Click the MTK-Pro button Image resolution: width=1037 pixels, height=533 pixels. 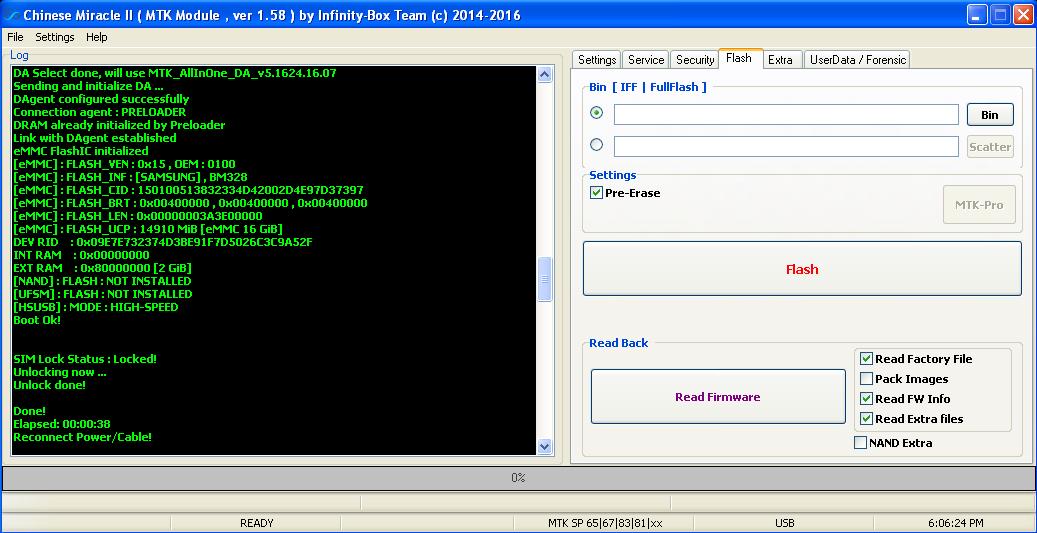tap(979, 205)
